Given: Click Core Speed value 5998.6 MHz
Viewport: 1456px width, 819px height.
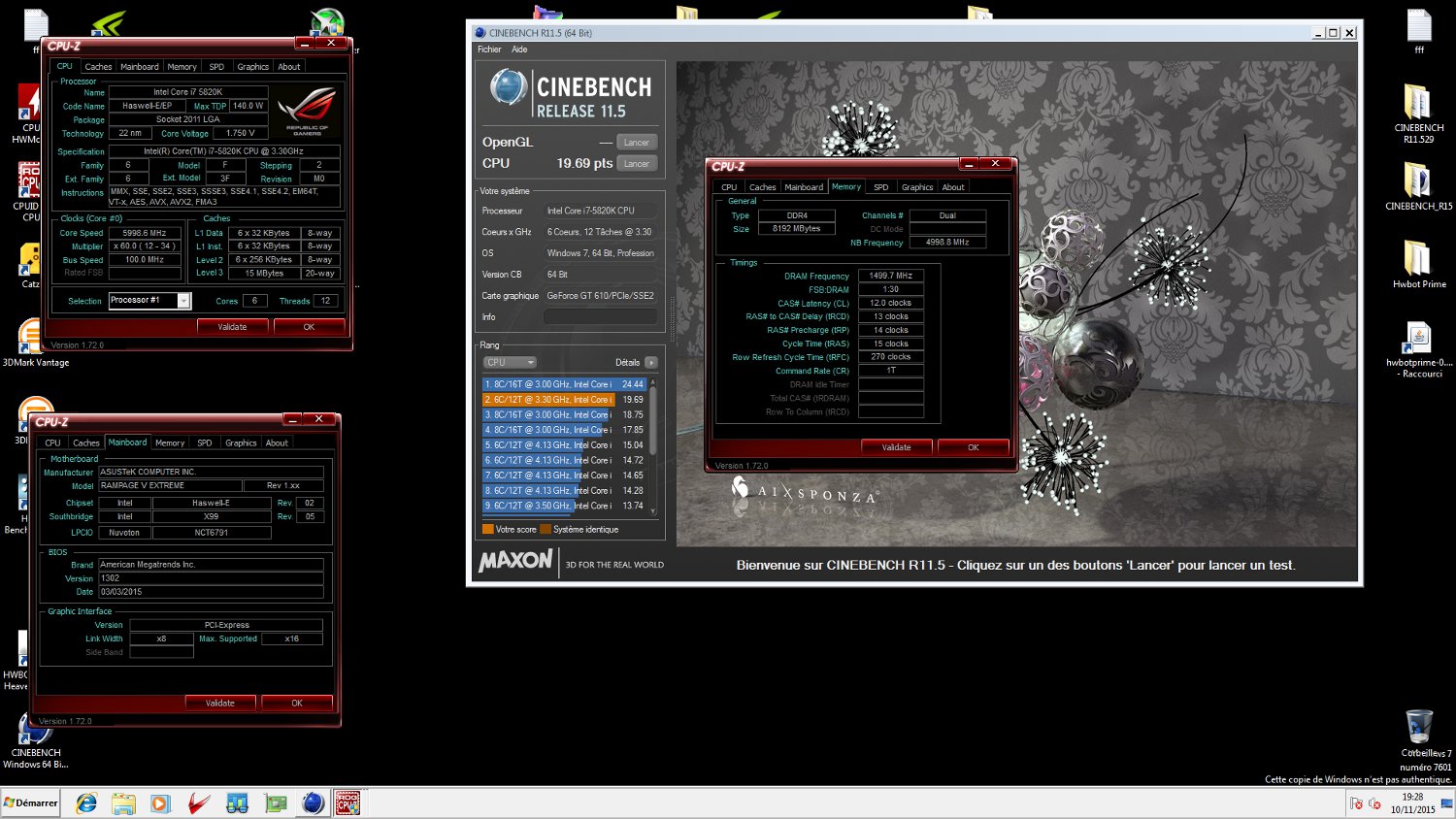Looking at the screenshot, I should 146,233.
